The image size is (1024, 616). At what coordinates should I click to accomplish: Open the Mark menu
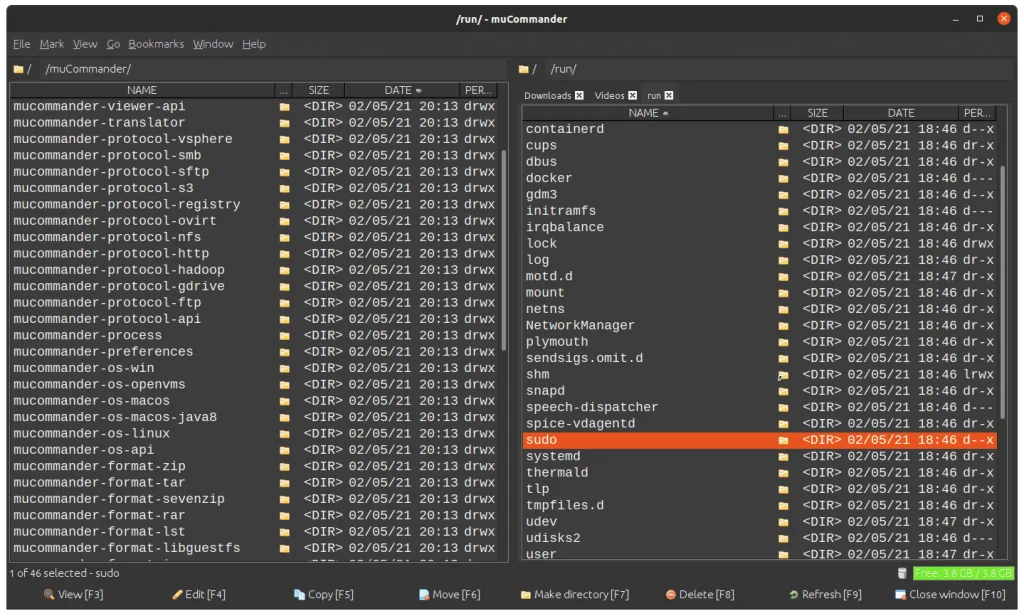pos(52,44)
